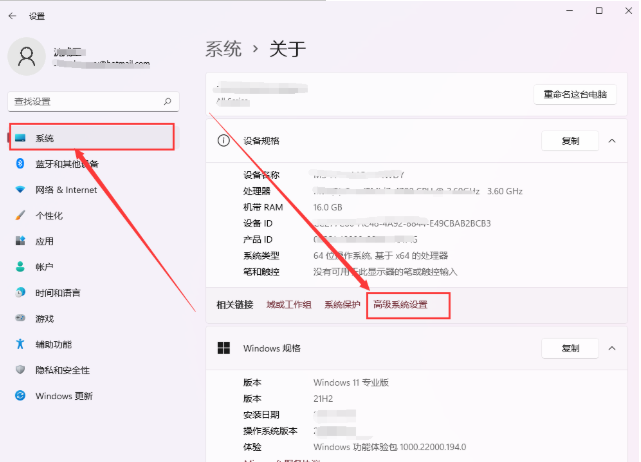Click the Find a setting search box
This screenshot has height=462, width=641.
85,101
